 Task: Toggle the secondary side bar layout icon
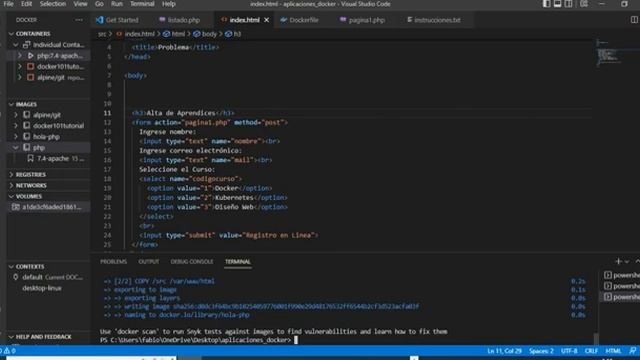tap(568, 4)
